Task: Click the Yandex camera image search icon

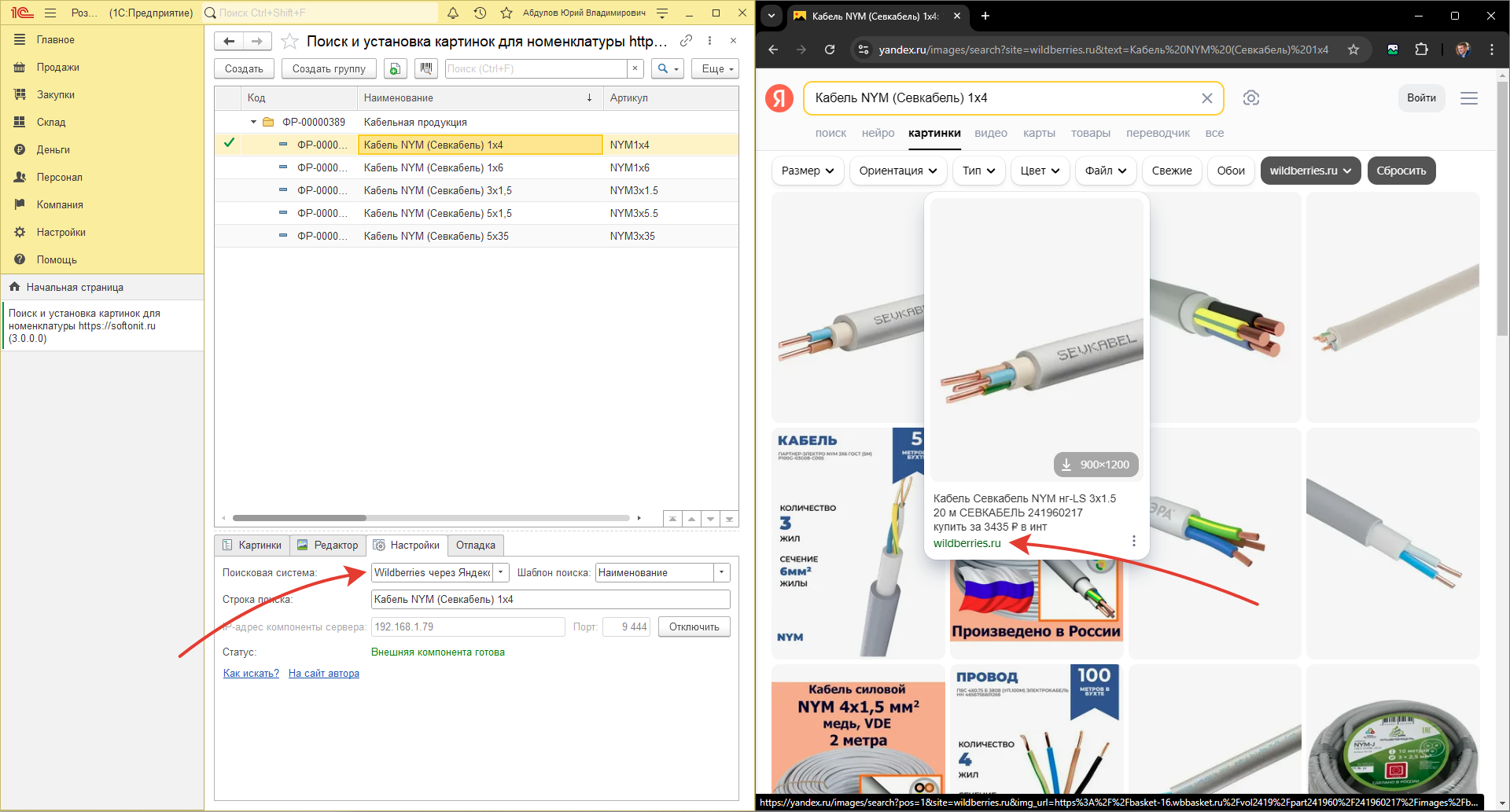Action: (1250, 98)
